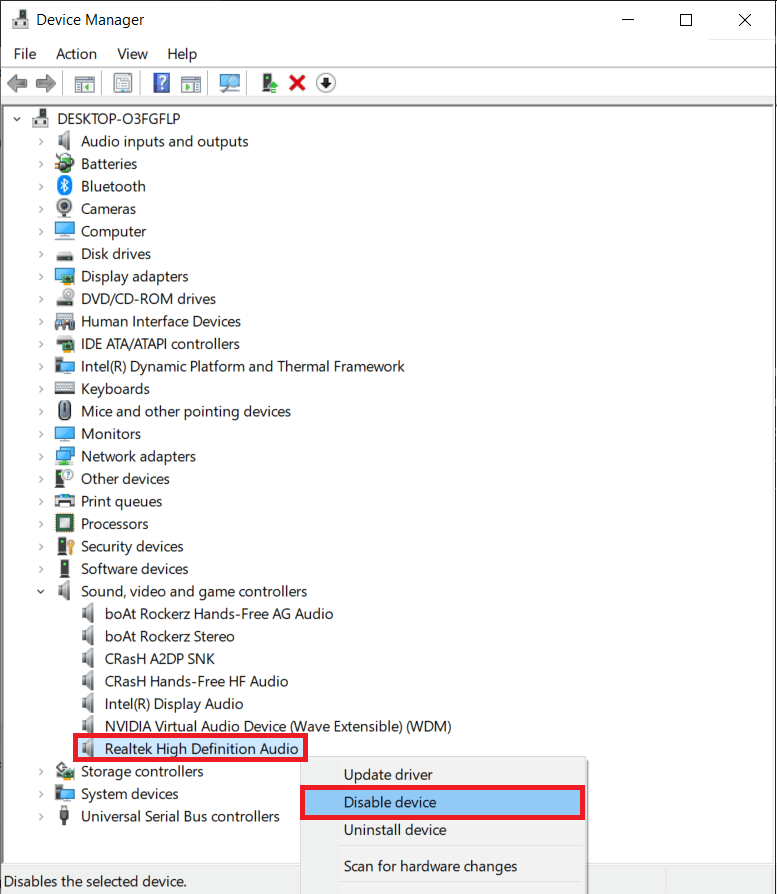Click Uninstall device in context menu
Screen dimensions: 777x894
coord(394,830)
